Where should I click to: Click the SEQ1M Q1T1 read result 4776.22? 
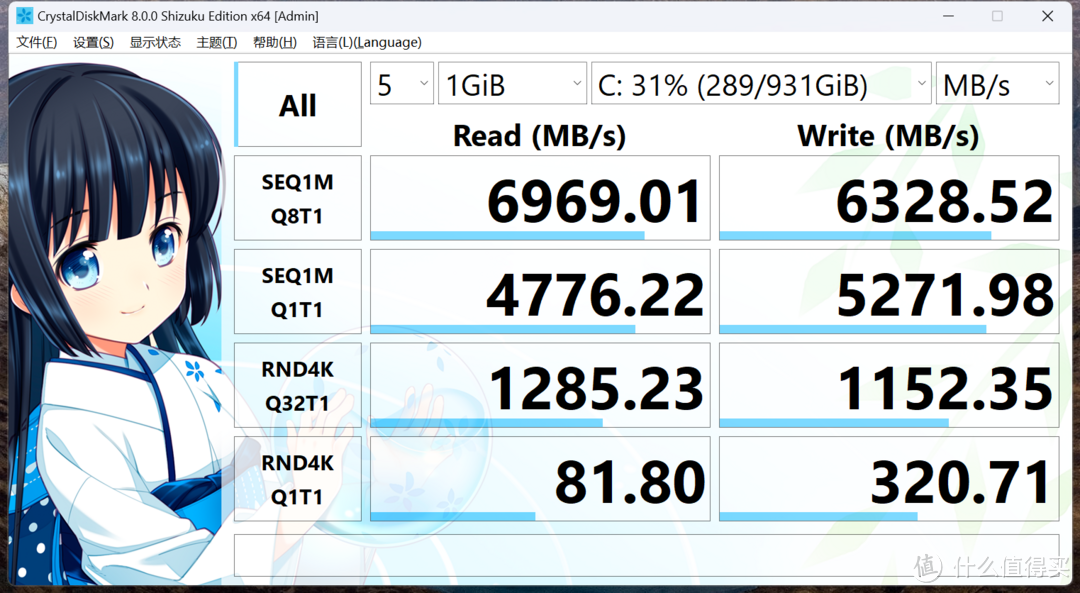(540, 292)
